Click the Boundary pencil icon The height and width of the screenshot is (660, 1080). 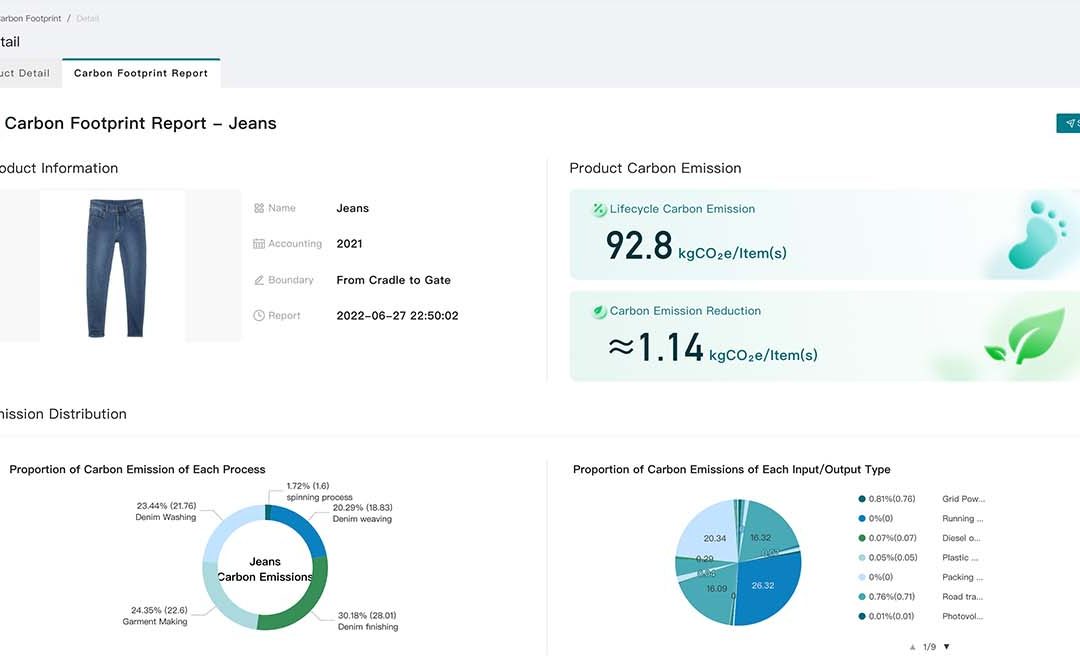click(x=259, y=280)
